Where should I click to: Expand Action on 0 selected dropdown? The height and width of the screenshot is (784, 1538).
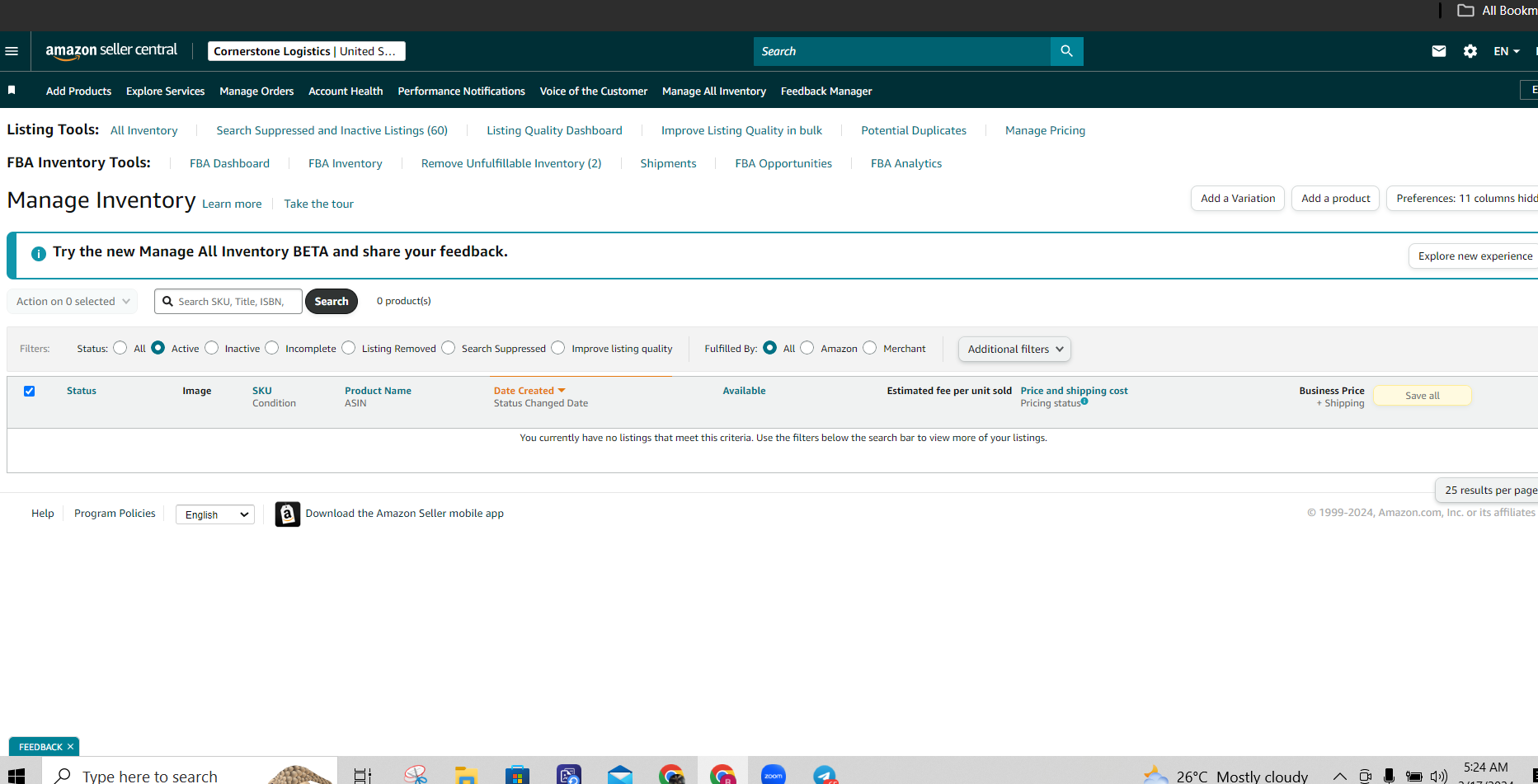(73, 301)
